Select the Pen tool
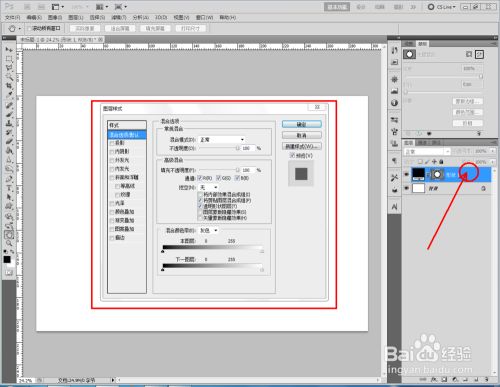This screenshot has width=500, height=387. (x=9, y=179)
